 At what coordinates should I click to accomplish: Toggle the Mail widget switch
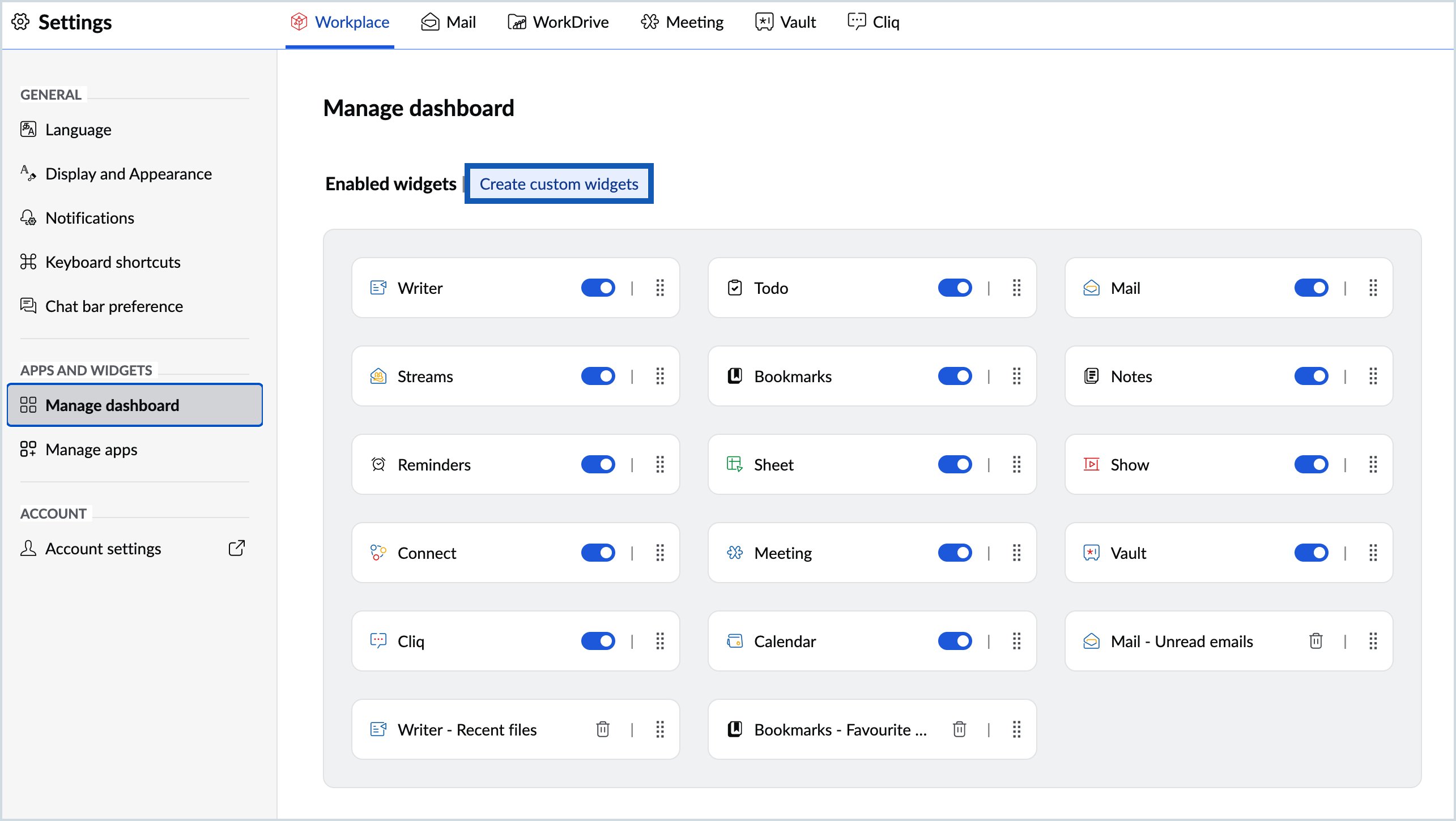point(1312,288)
